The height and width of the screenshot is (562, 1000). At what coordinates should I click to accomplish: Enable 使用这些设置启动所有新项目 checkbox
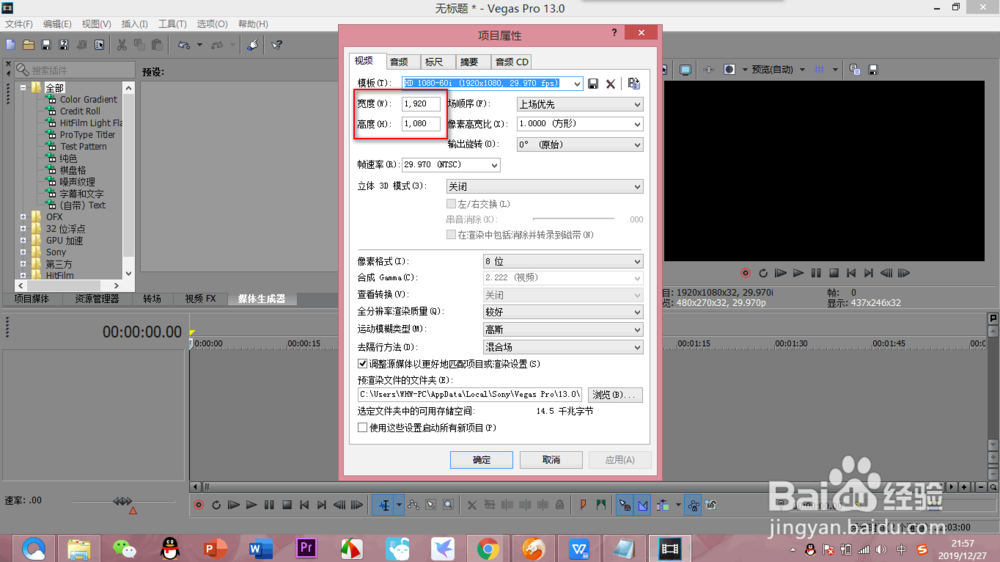point(362,427)
